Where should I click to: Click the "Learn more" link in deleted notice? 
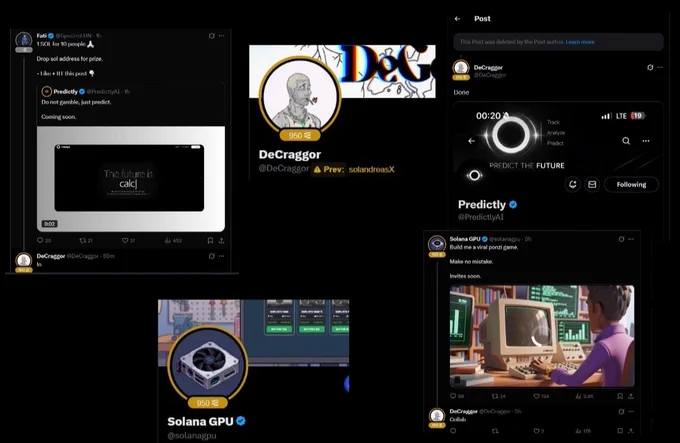[x=580, y=42]
